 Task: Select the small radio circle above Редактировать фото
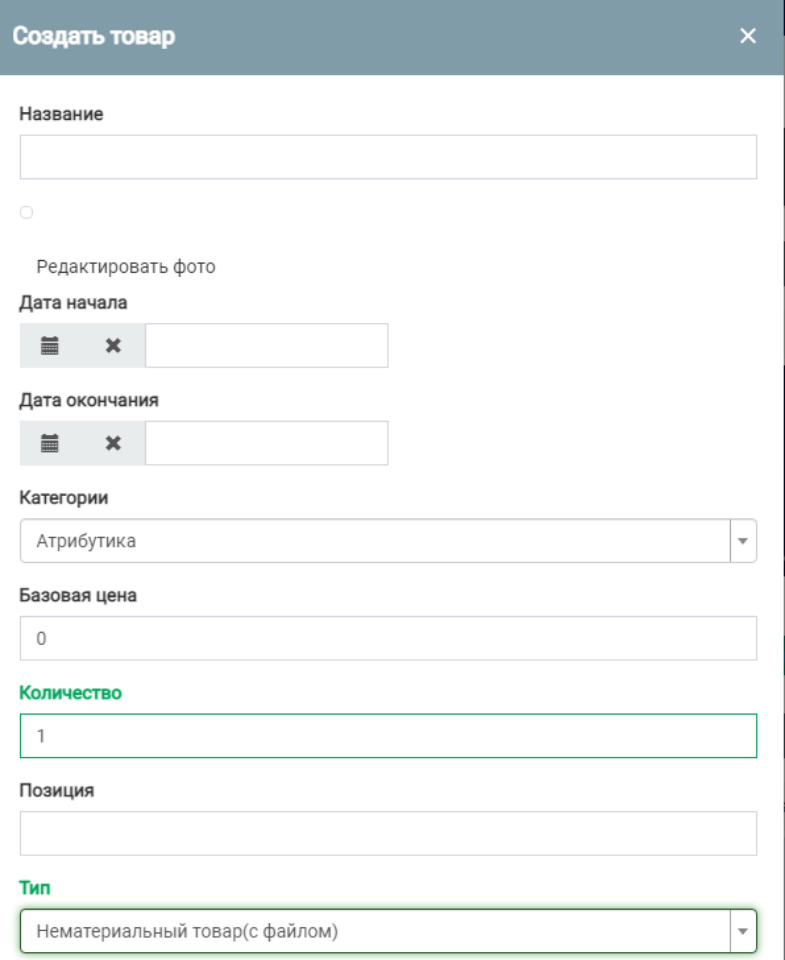(26, 212)
